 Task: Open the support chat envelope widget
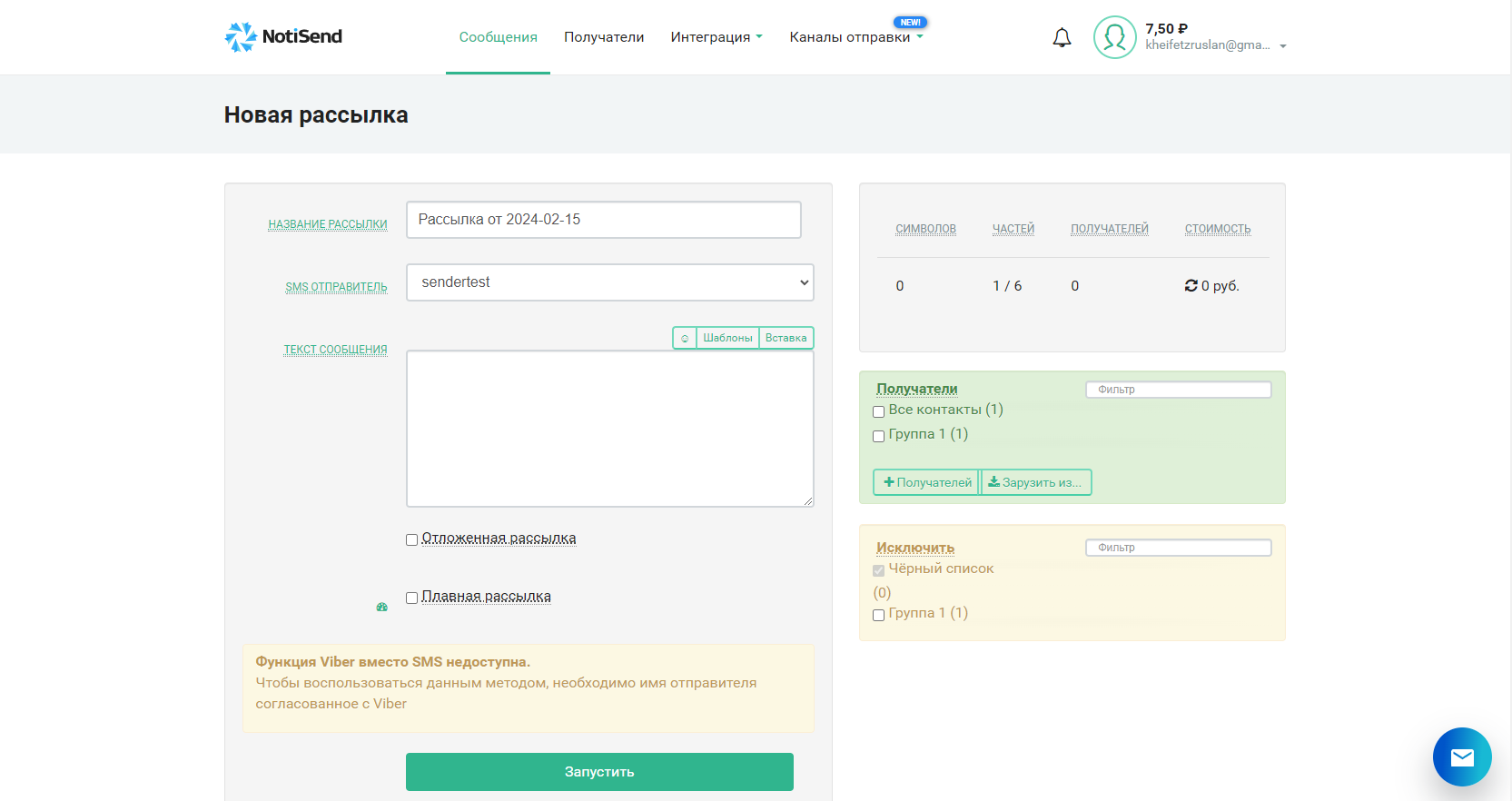(1462, 756)
